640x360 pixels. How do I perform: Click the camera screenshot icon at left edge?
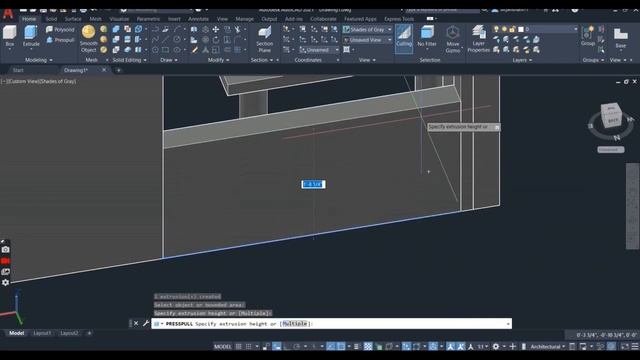(x=5, y=249)
